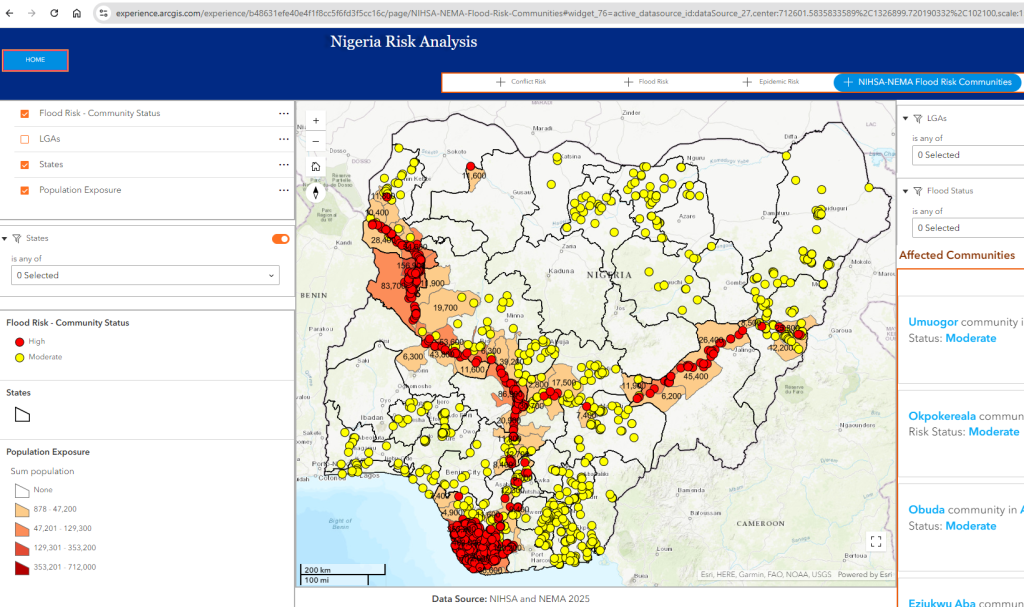Image resolution: width=1024 pixels, height=607 pixels.
Task: Zoom in on the map
Action: (x=316, y=120)
